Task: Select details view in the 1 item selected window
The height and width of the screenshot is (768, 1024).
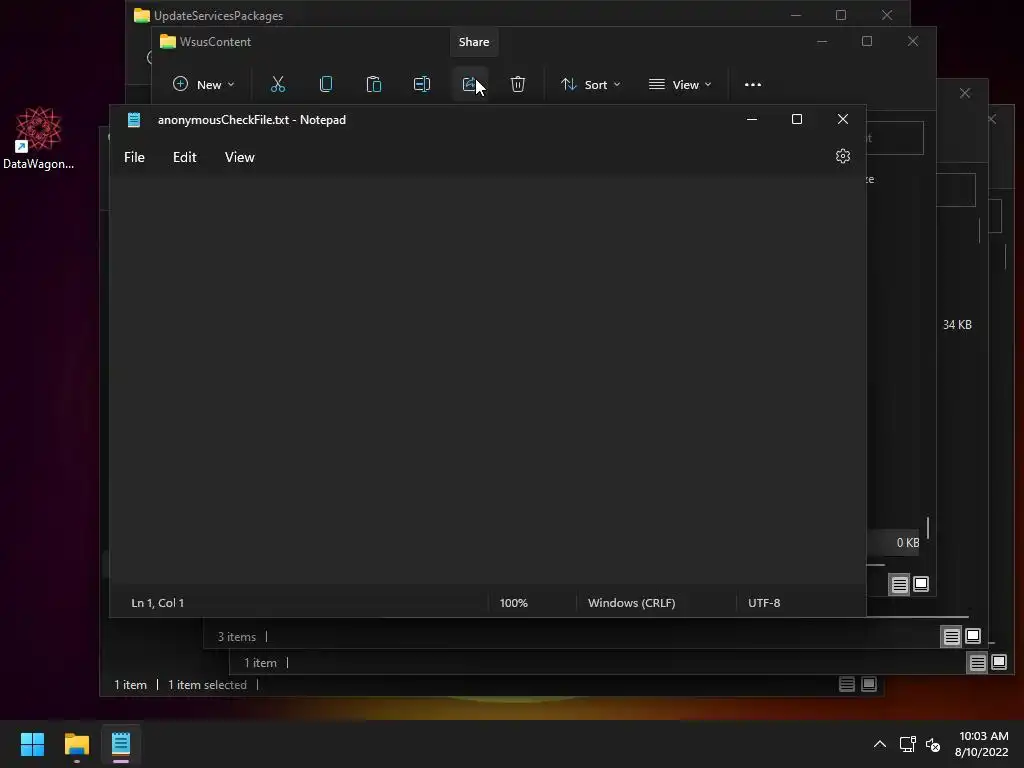Action: 847,684
